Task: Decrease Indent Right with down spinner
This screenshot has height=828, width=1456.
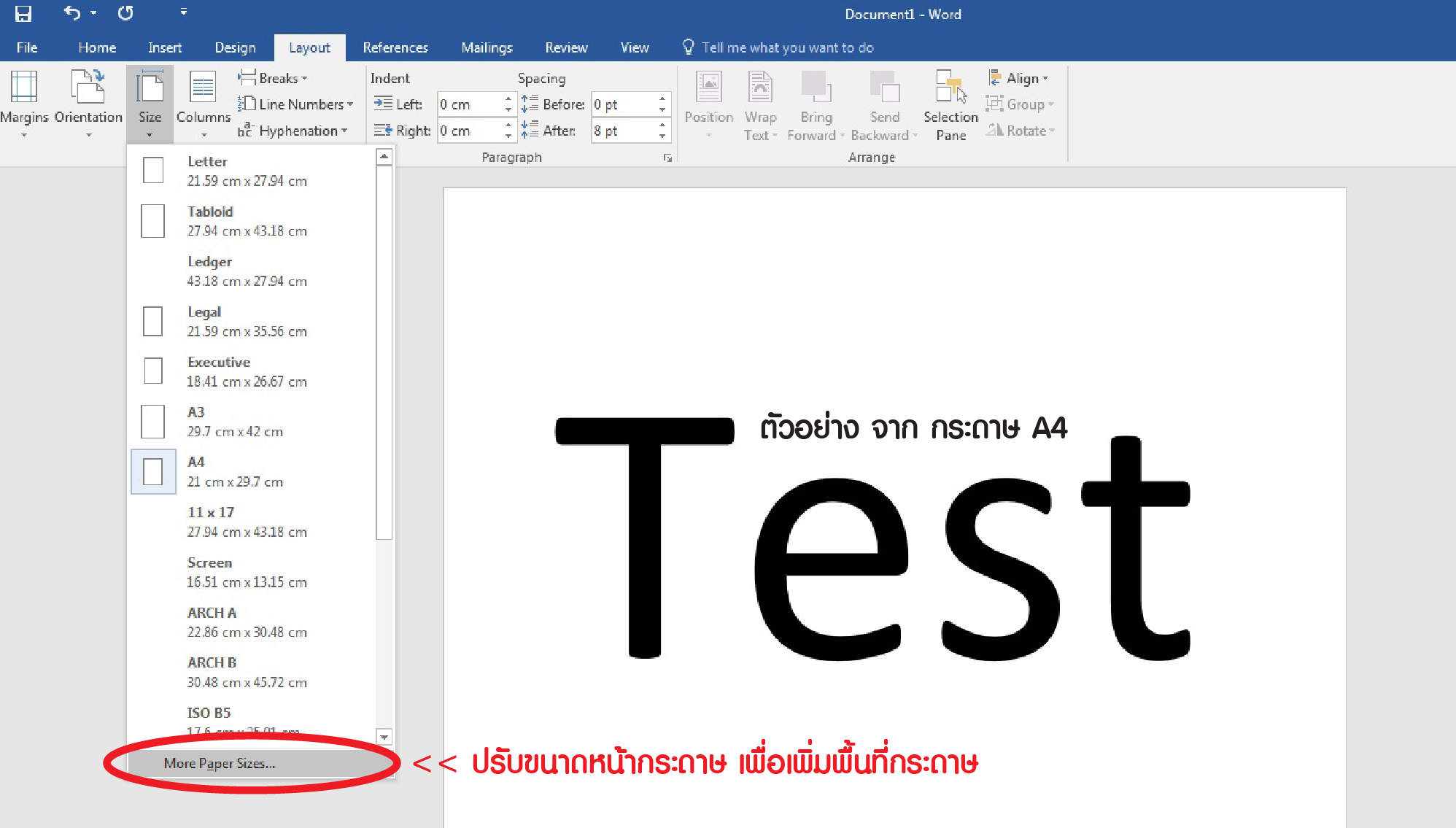Action: tap(508, 136)
